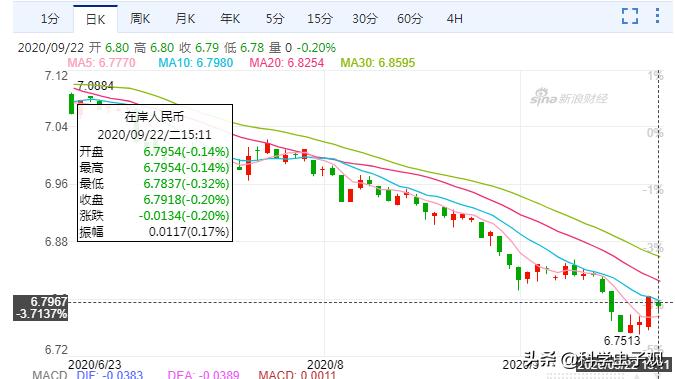The width and height of the screenshot is (675, 379).
Task: Click the MA20 moving average label
Action: pos(287,63)
